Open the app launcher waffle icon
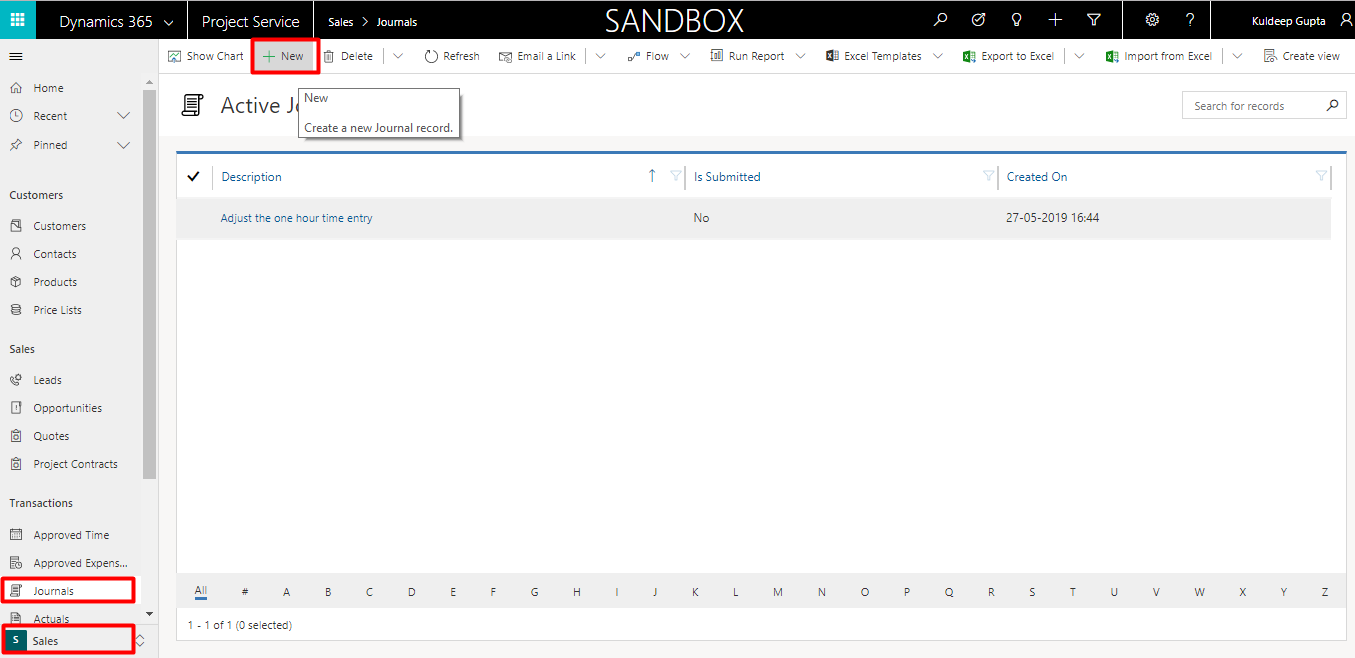1355x658 pixels. [x=17, y=21]
